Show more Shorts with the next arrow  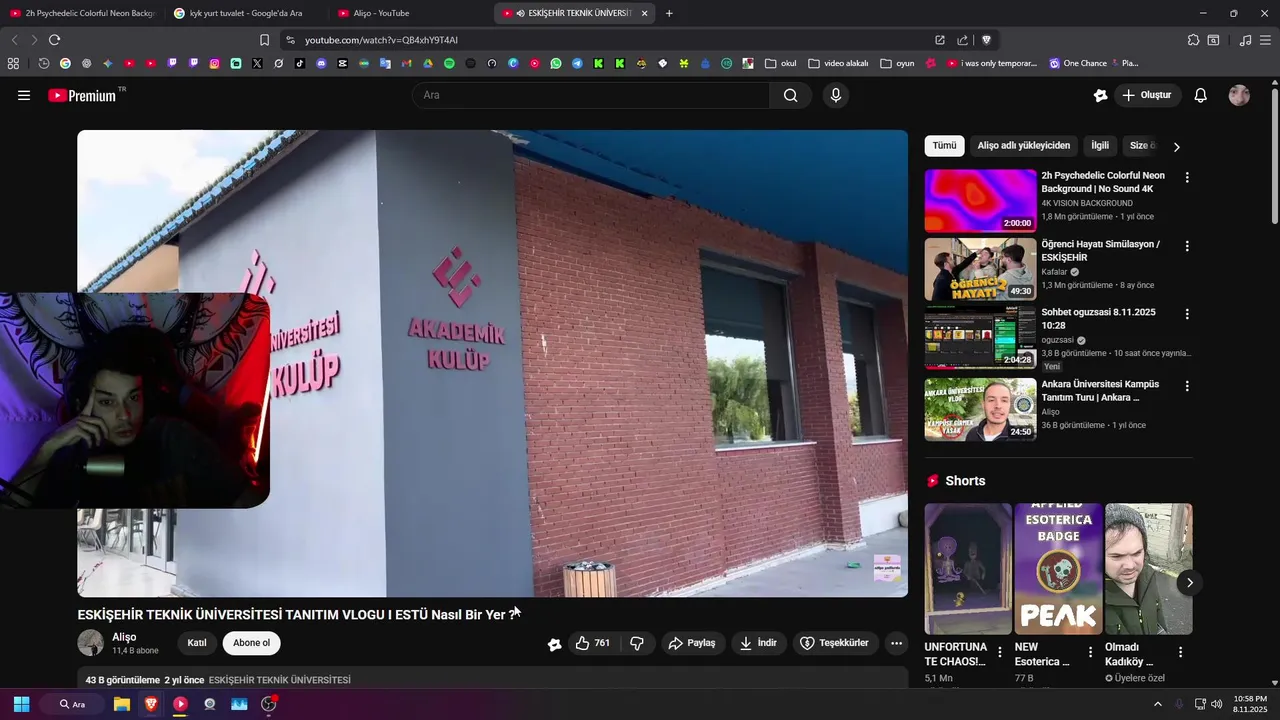(x=1189, y=582)
